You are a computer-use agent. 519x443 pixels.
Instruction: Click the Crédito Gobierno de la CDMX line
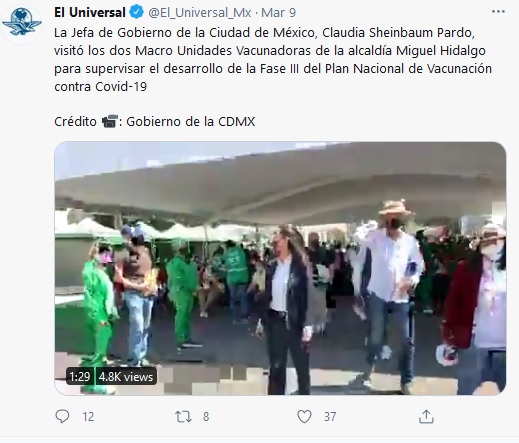click(x=155, y=121)
